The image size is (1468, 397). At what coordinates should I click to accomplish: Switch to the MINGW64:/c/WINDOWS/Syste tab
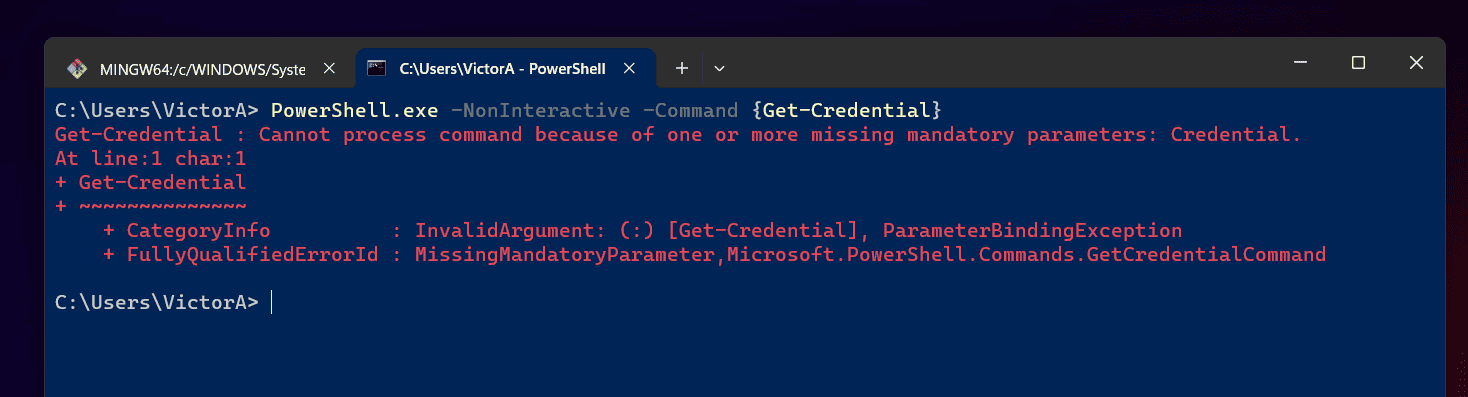(202, 69)
